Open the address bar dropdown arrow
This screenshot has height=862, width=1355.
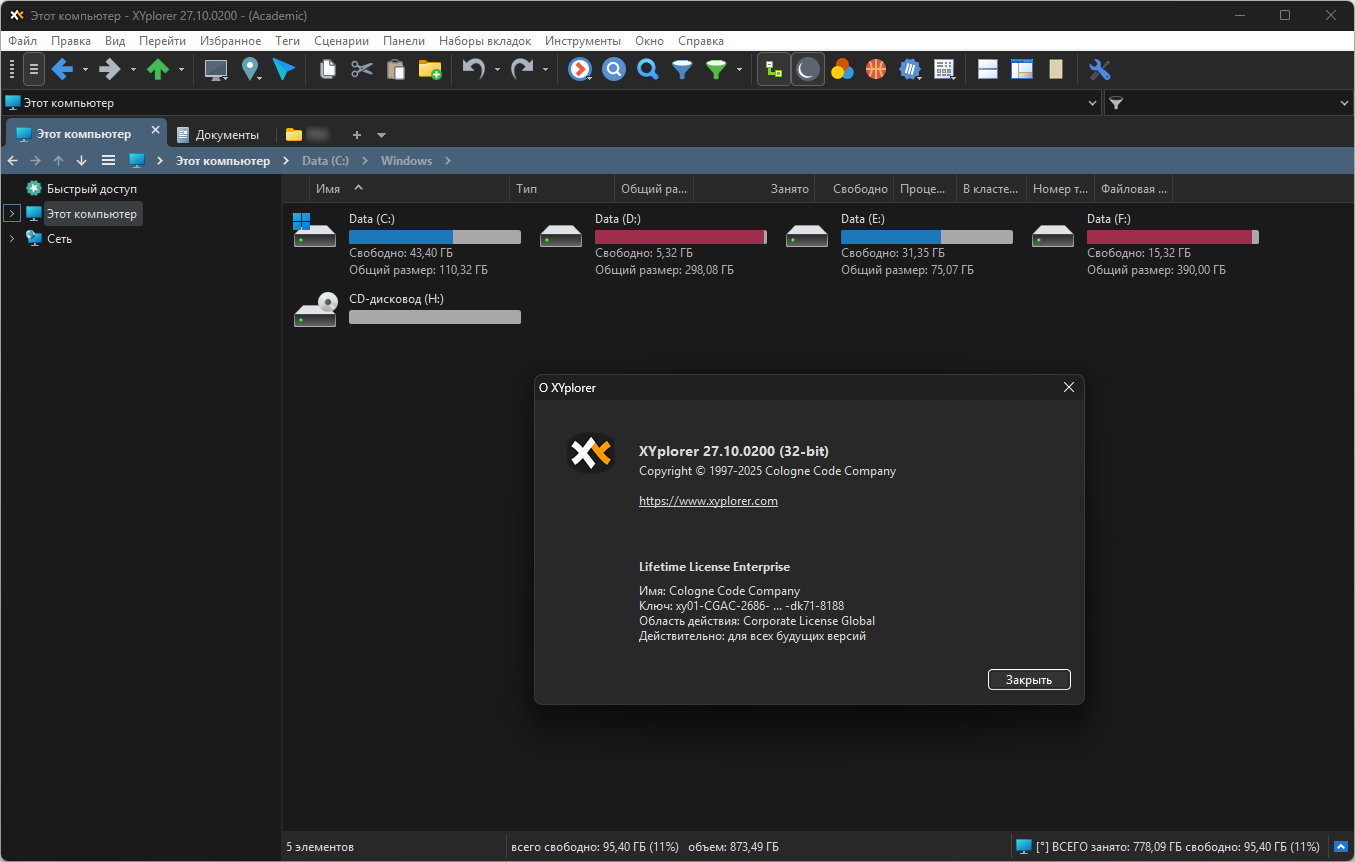(x=1092, y=103)
